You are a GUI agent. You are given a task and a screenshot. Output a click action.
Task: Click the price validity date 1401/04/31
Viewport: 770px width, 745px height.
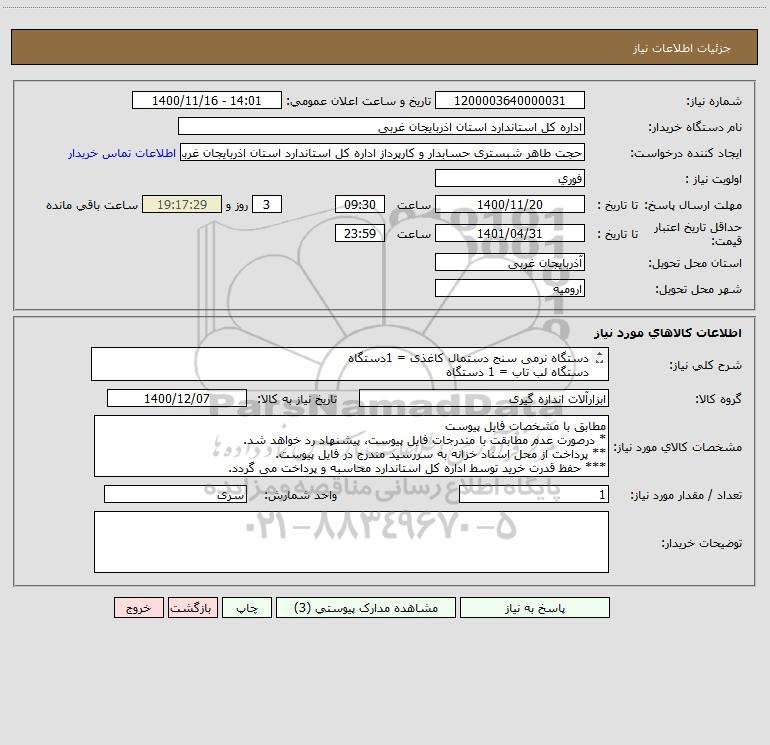[510, 233]
